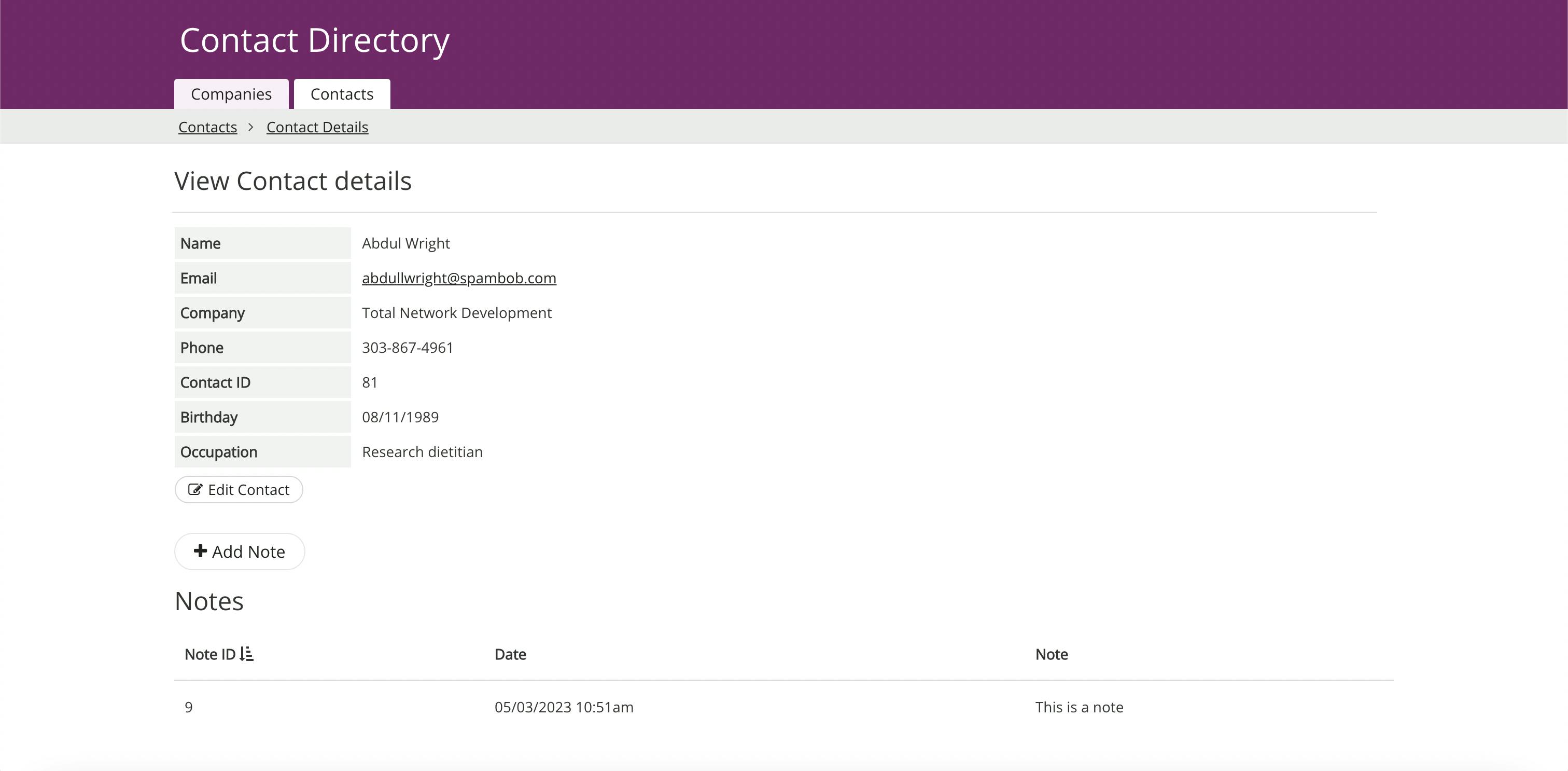Switch to the Contacts tab
Screen dimensions: 1568x771
pyautogui.click(x=342, y=93)
